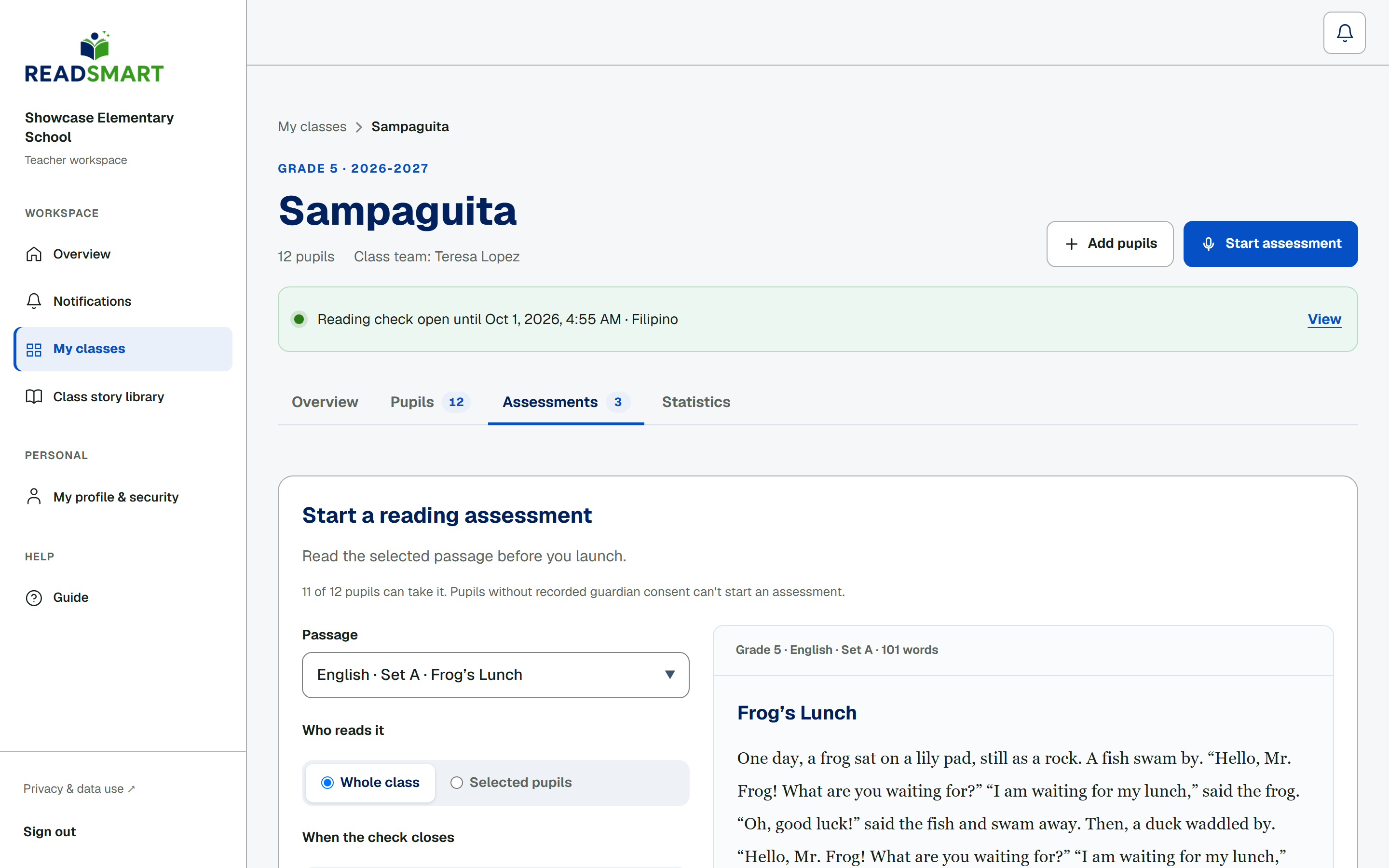The image size is (1389, 868).
Task: Open the Passage dropdown
Action: point(495,675)
